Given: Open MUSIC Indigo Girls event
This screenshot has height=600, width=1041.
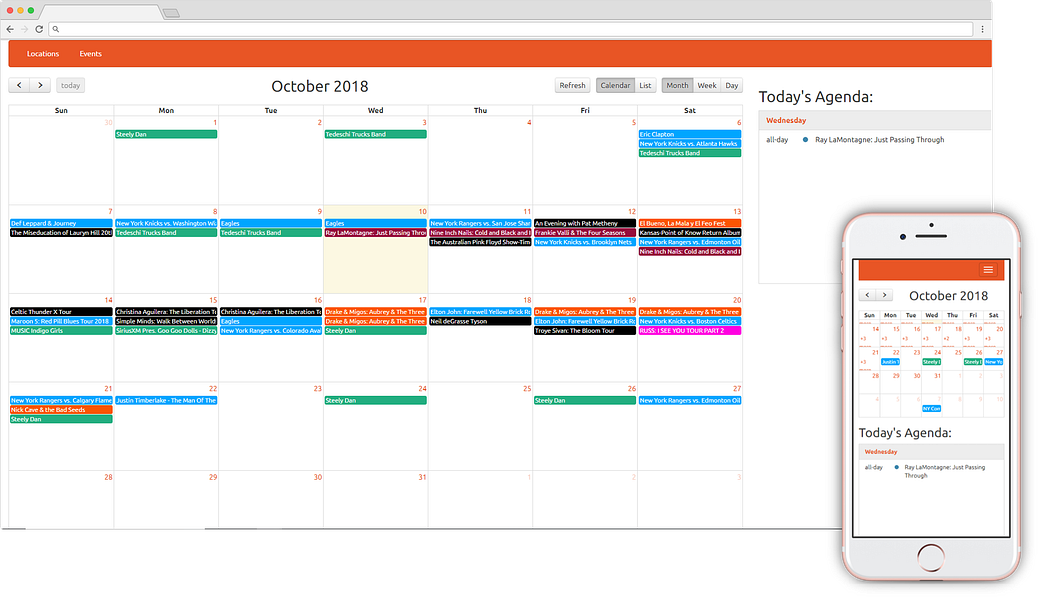Looking at the screenshot, I should click(61, 330).
